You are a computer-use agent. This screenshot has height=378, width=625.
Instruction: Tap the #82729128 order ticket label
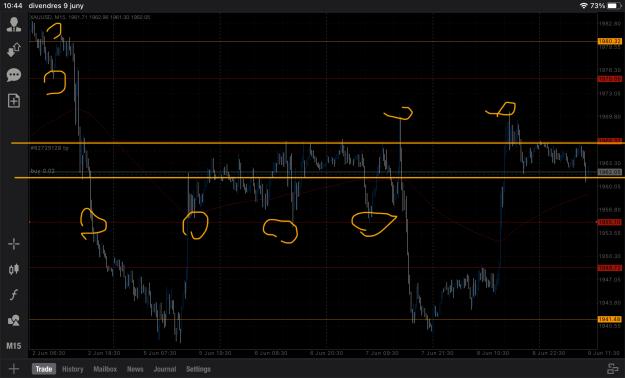coord(49,148)
